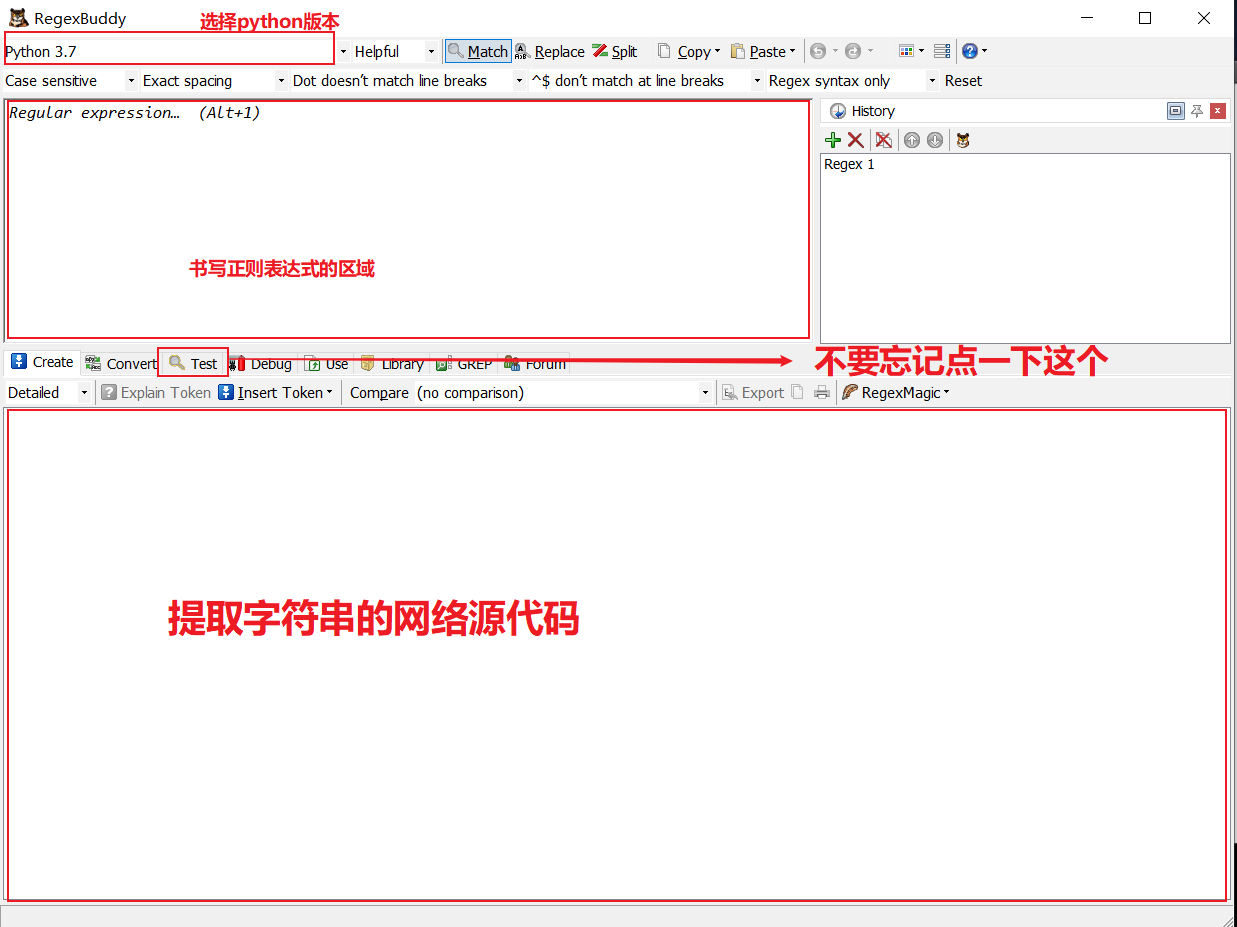Click the Export button
The image size is (1237, 927).
coord(753,393)
